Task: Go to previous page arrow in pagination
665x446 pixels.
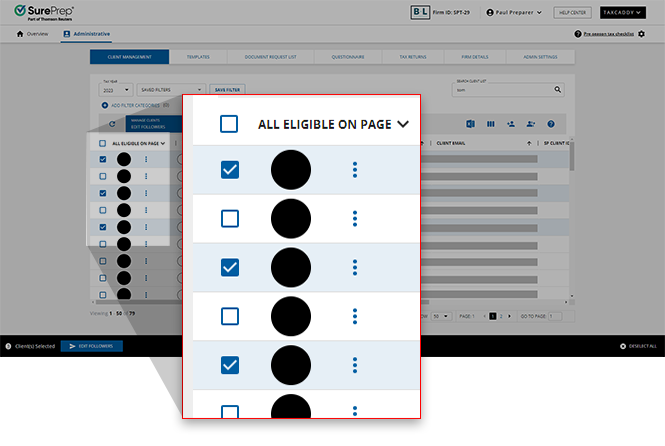Action: 485,316
